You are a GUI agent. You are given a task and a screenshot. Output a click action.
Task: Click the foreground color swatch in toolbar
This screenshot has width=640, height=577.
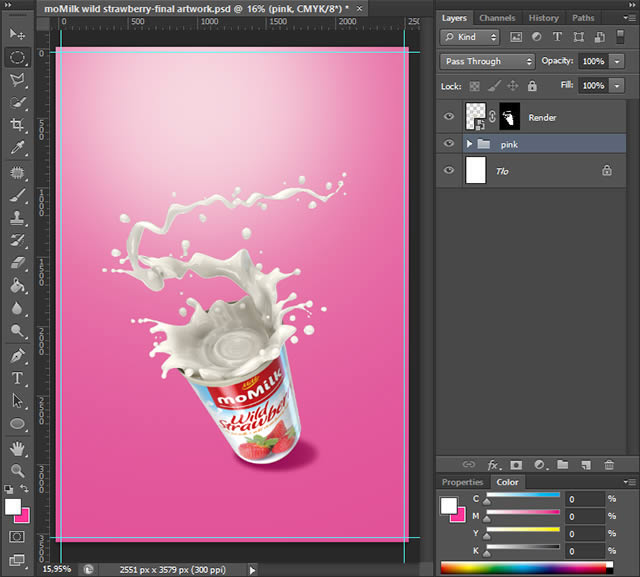(x=12, y=506)
